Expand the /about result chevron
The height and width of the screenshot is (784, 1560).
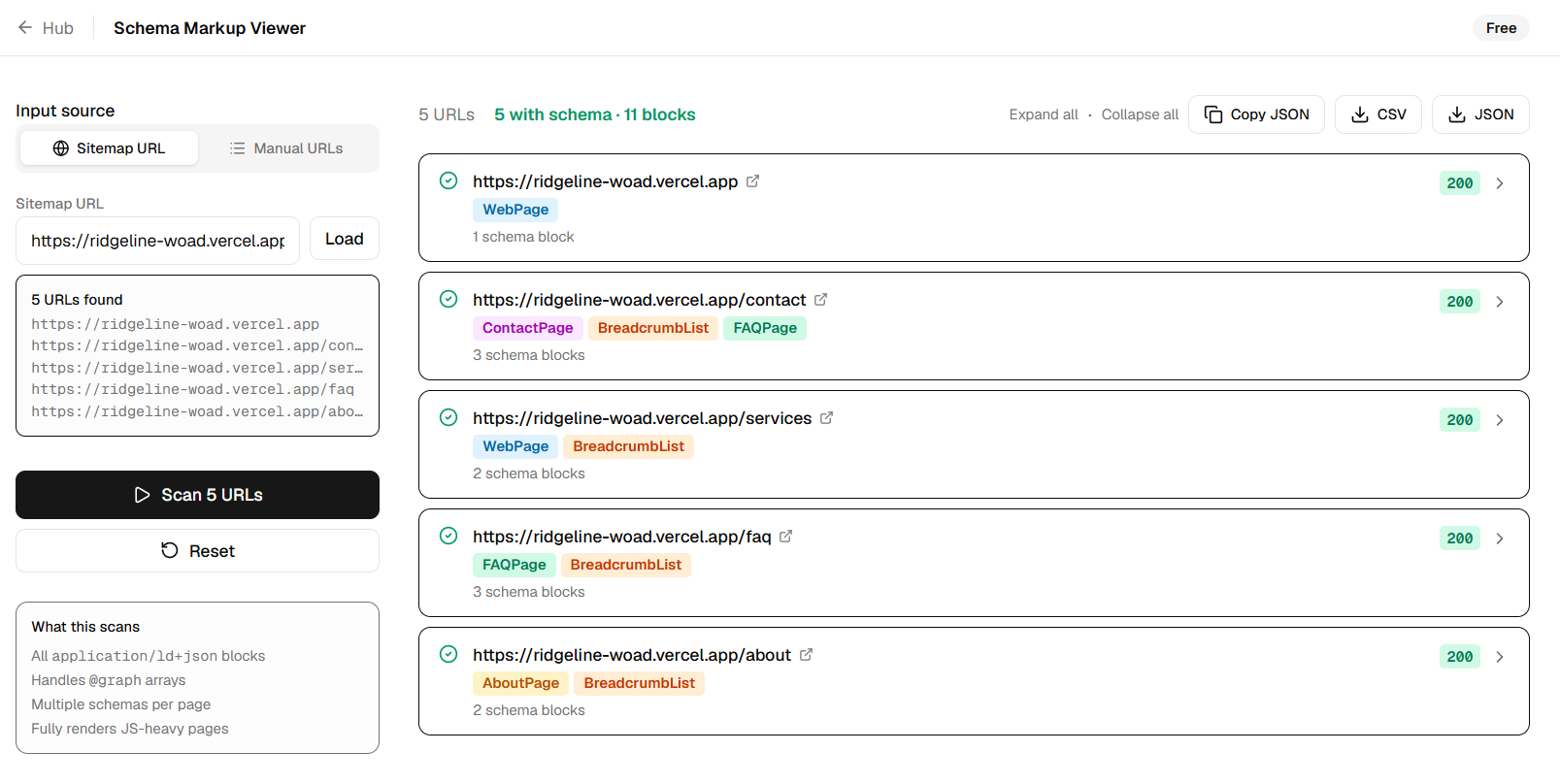[x=1500, y=657]
